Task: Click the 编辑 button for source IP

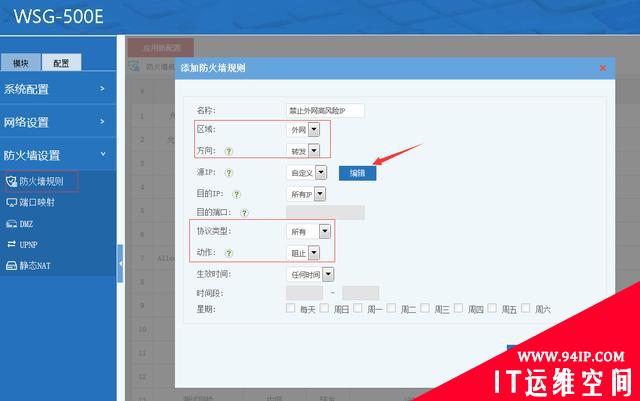Action: click(358, 173)
